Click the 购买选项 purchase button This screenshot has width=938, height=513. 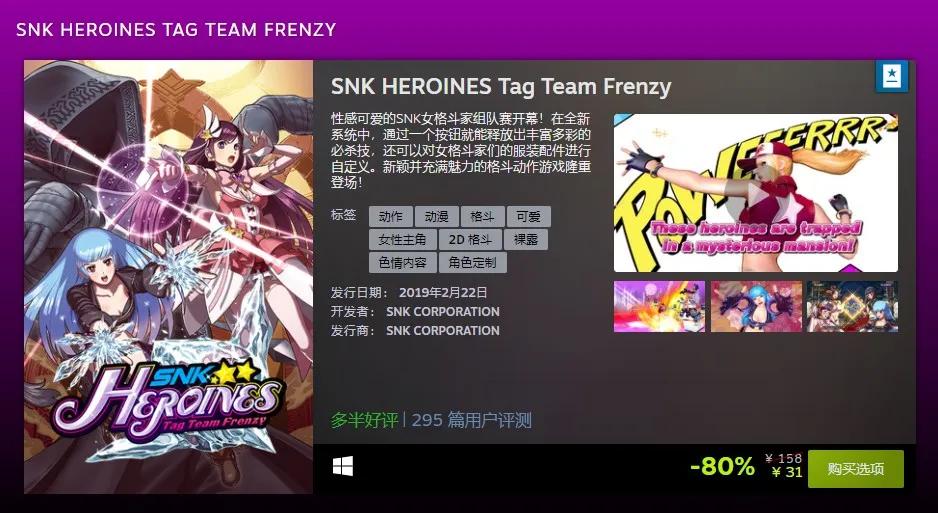[x=855, y=469]
